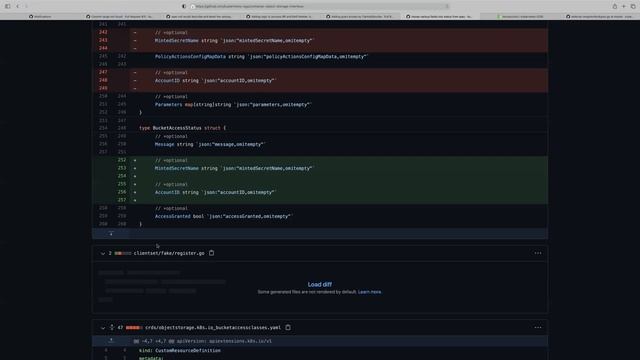640x360 pixels.
Task: Collapse the bucketaccessclasses.yaml file section
Action: point(102,328)
